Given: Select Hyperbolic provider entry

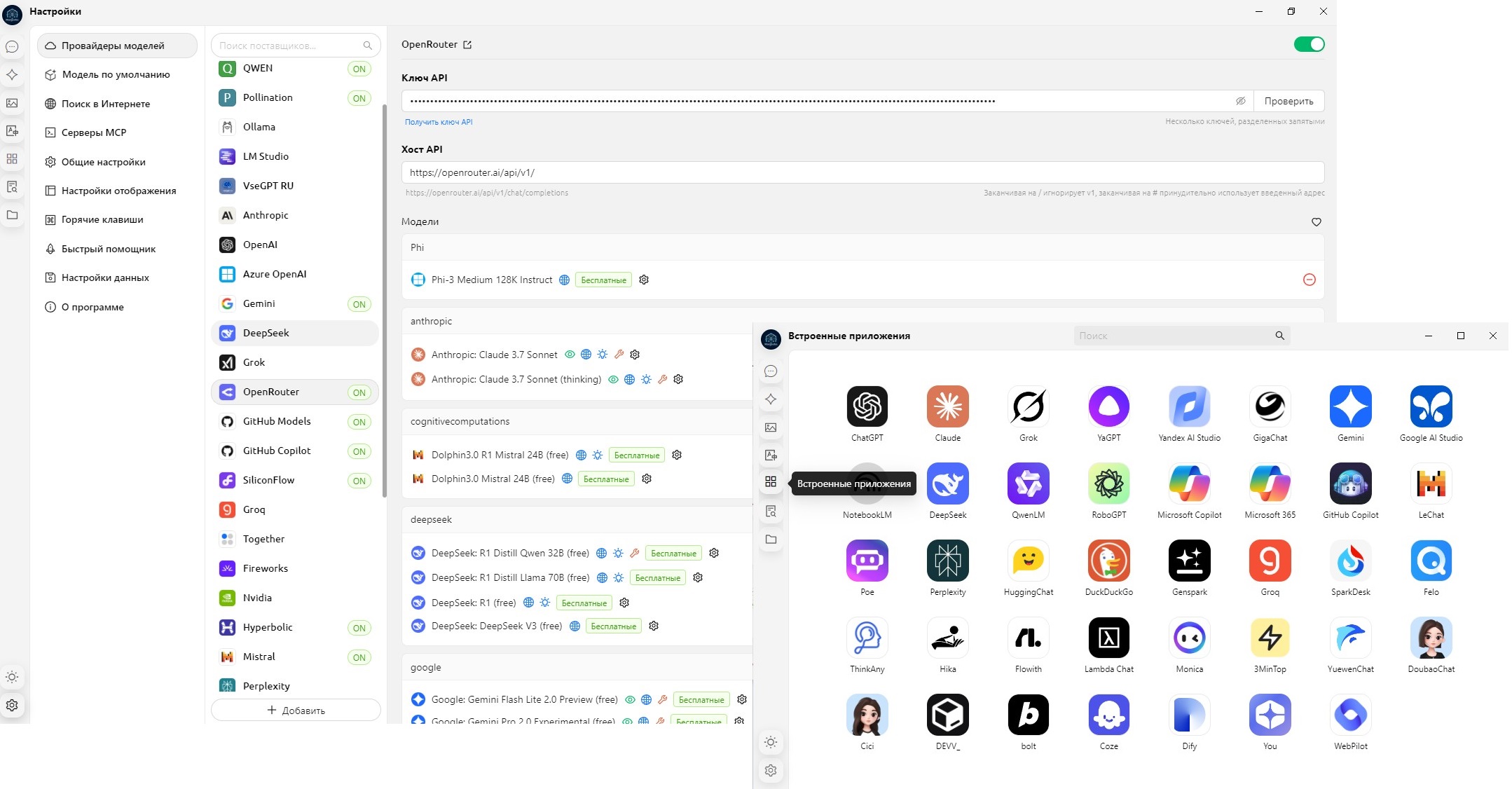Looking at the screenshot, I should [x=295, y=628].
